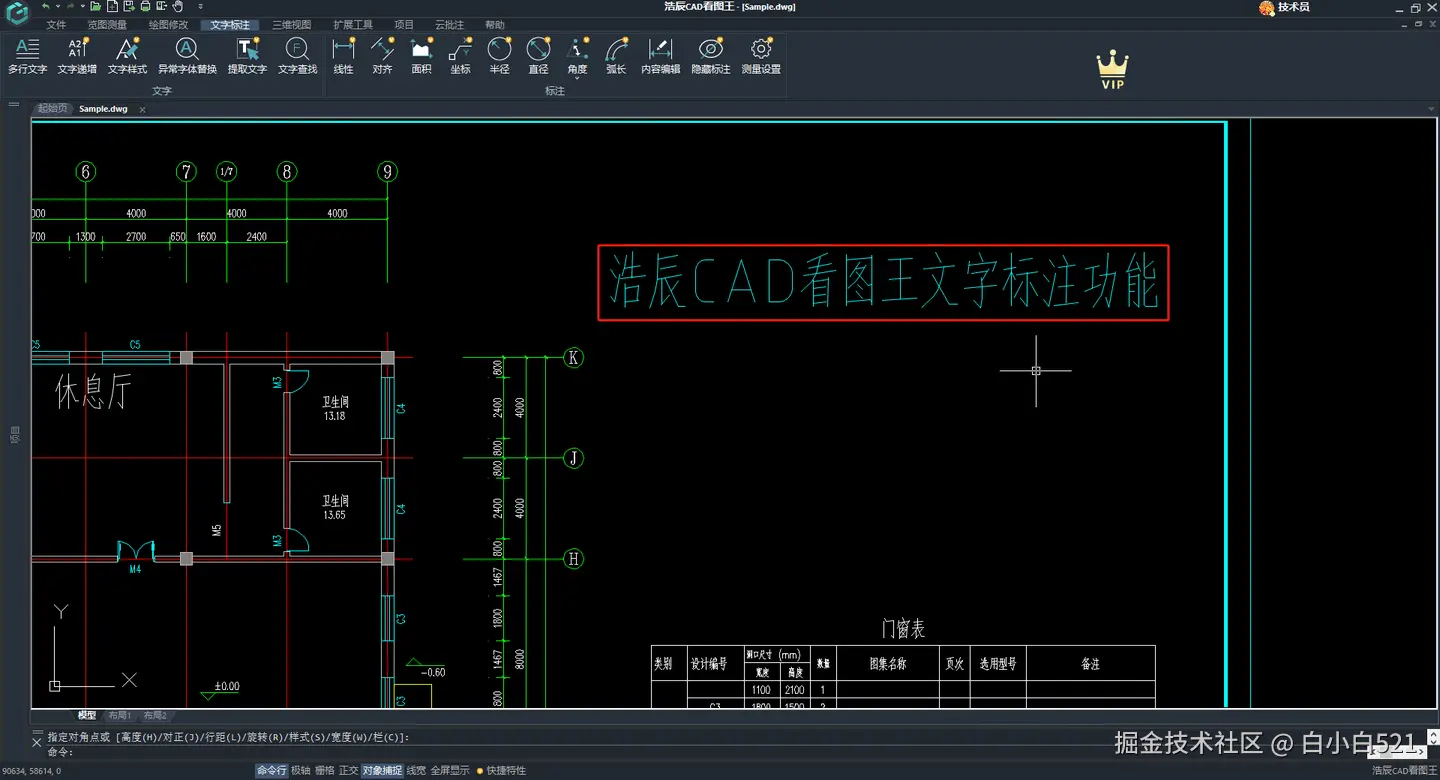This screenshot has height=780, width=1440.
Task: Select the 模型 model tab
Action: pyautogui.click(x=87, y=715)
